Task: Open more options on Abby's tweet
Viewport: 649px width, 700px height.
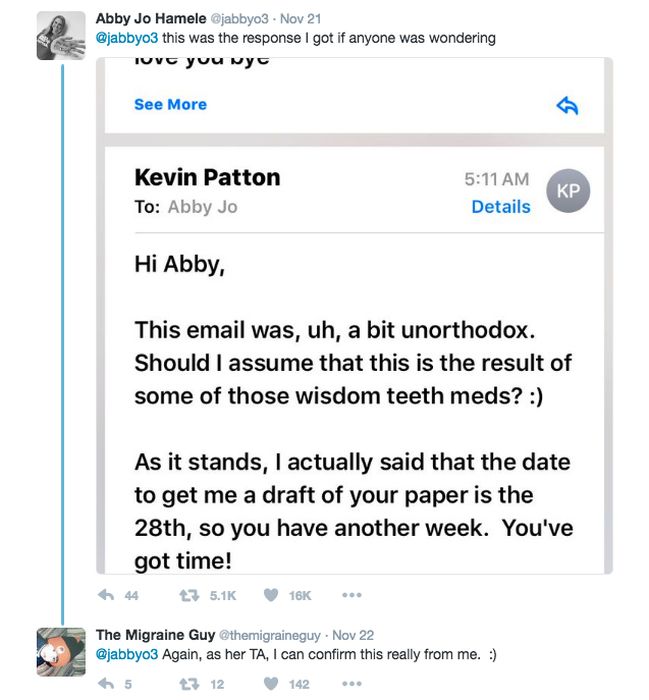Action: (x=352, y=595)
